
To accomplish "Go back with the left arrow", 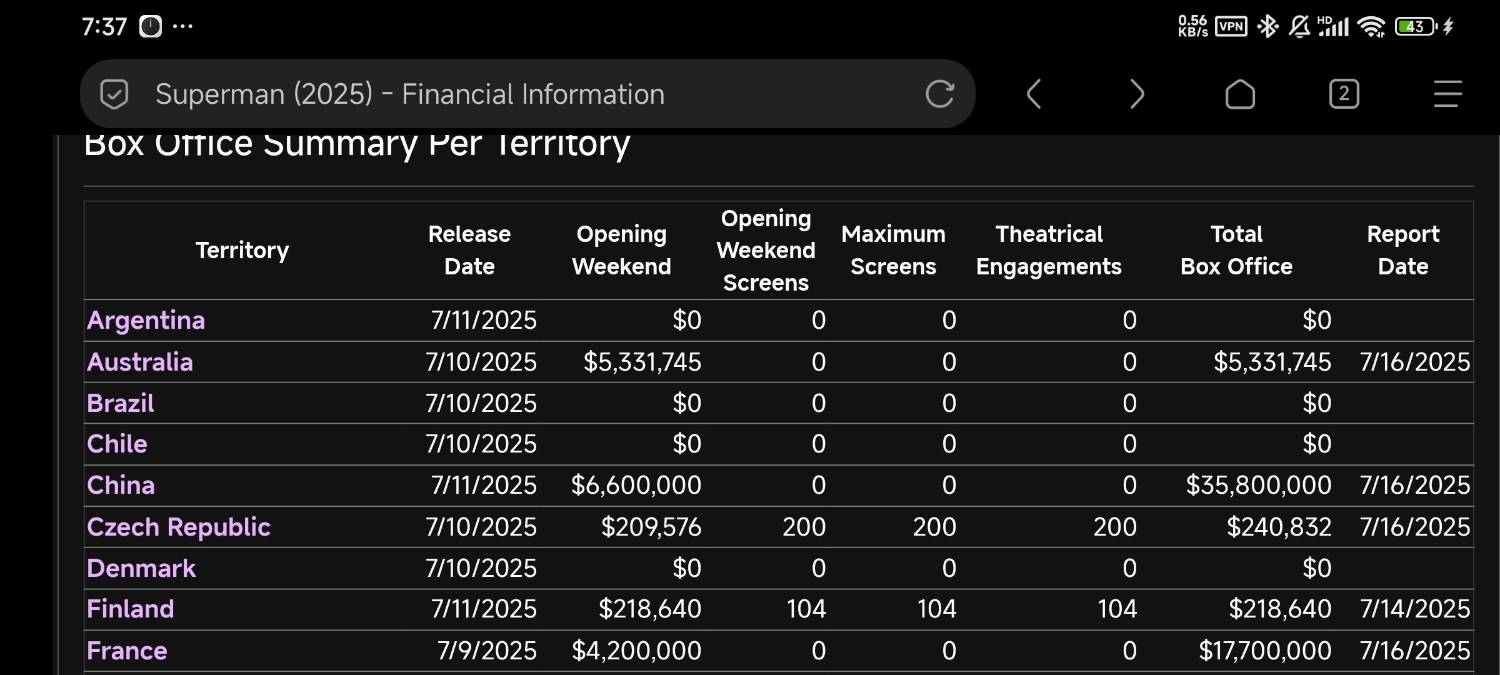I will [x=1034, y=95].
